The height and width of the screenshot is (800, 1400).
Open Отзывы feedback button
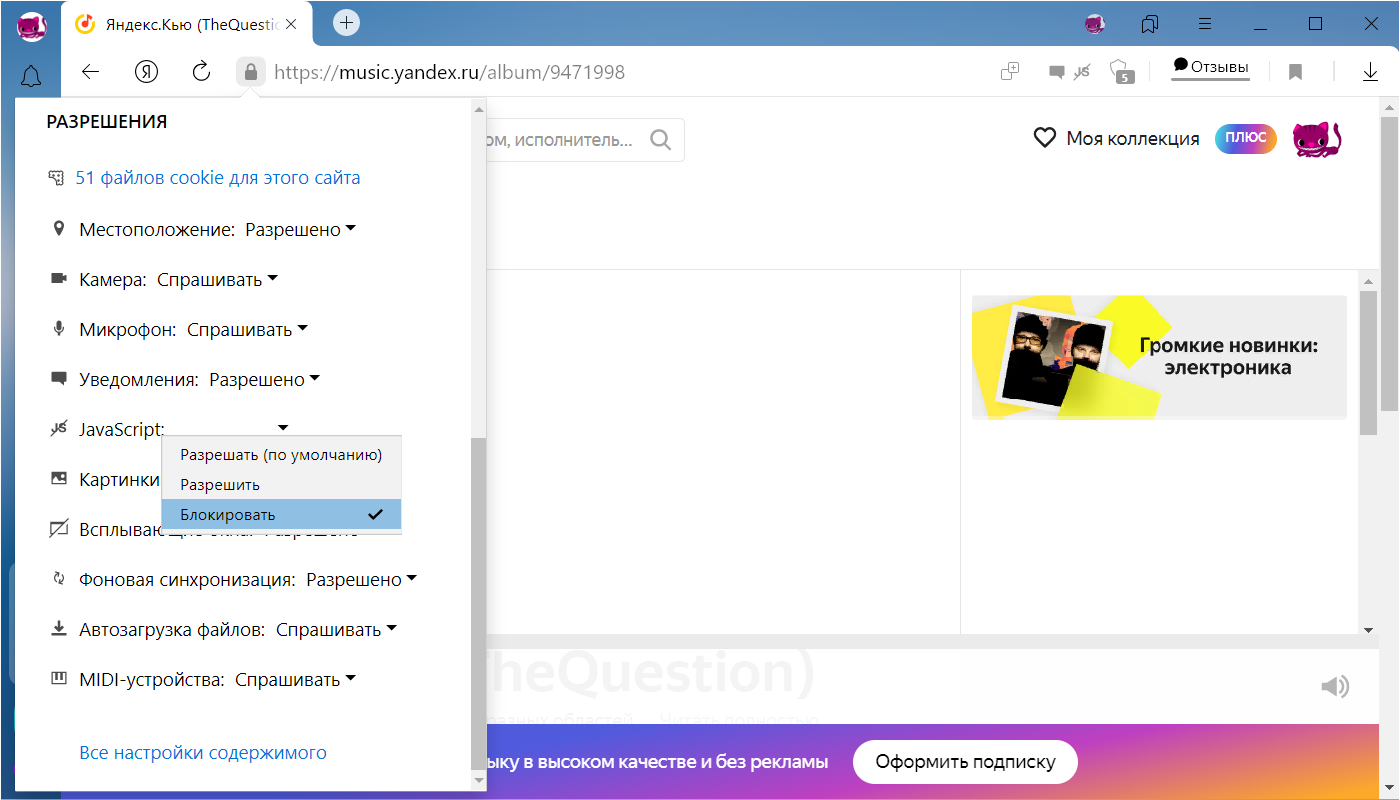click(1211, 67)
